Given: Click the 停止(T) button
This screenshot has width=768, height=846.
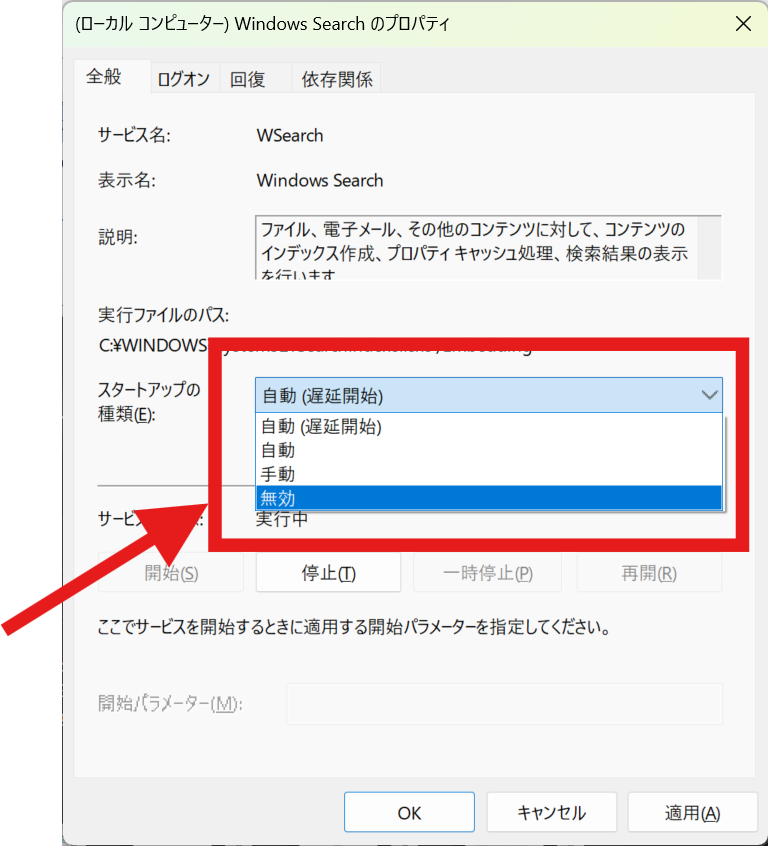Looking at the screenshot, I should coord(328,572).
